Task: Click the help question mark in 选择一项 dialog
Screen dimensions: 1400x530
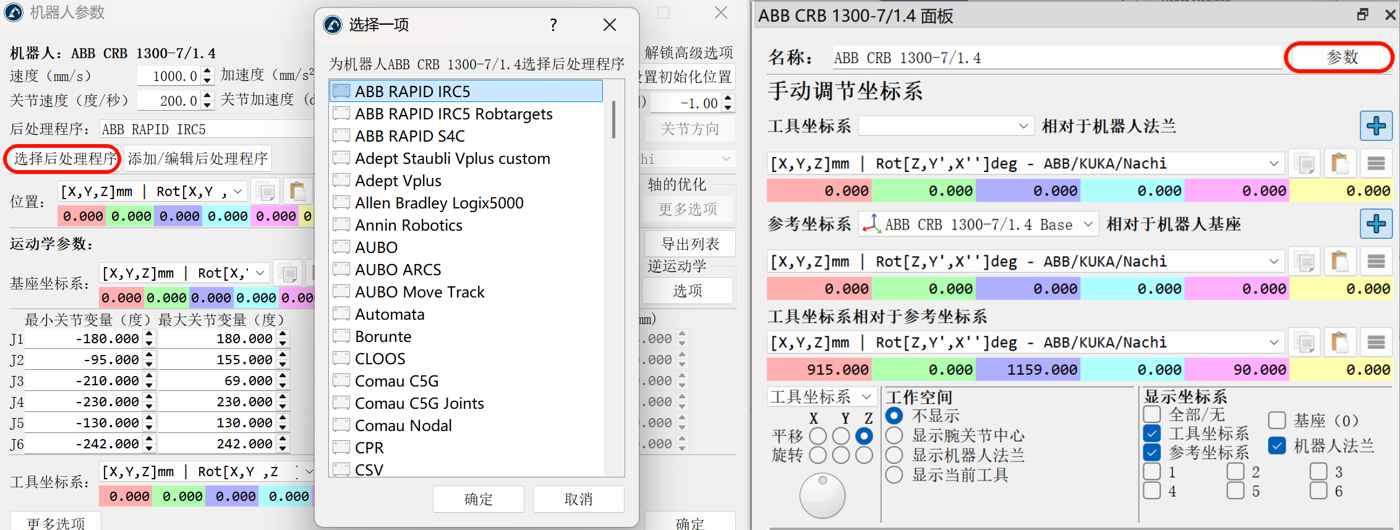Action: pyautogui.click(x=553, y=25)
